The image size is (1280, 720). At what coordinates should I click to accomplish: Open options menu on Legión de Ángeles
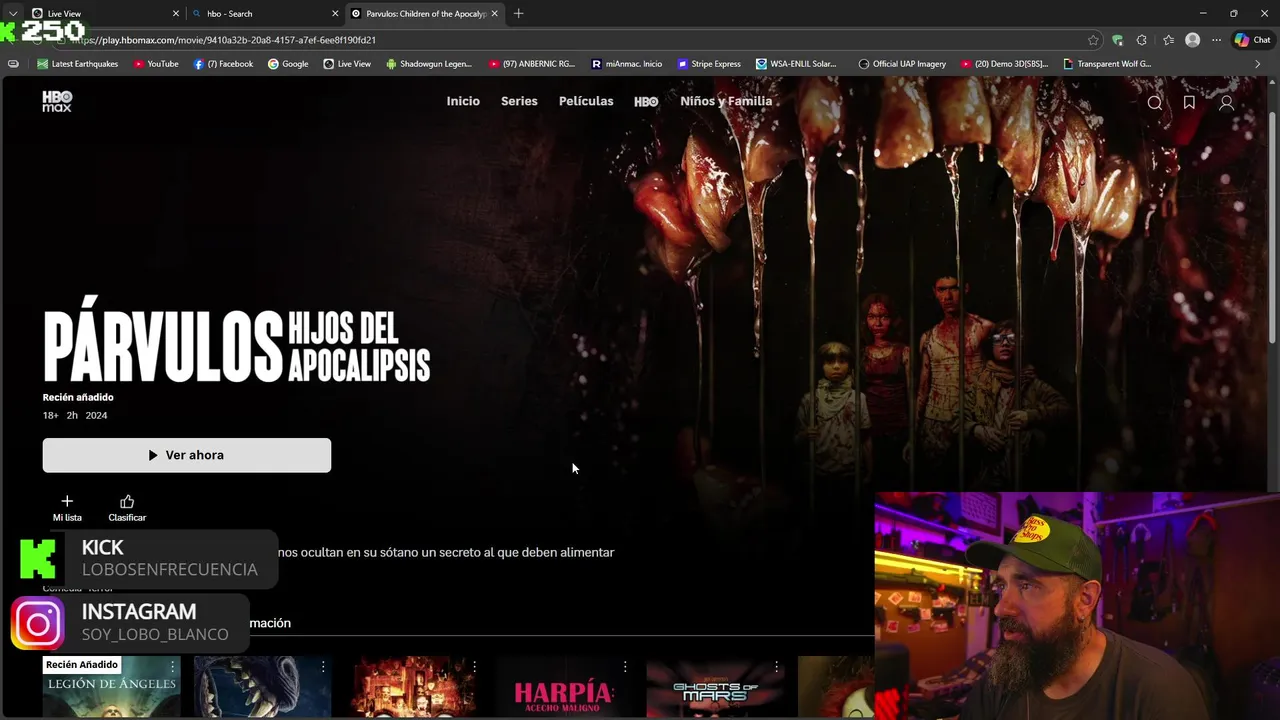pos(172,666)
